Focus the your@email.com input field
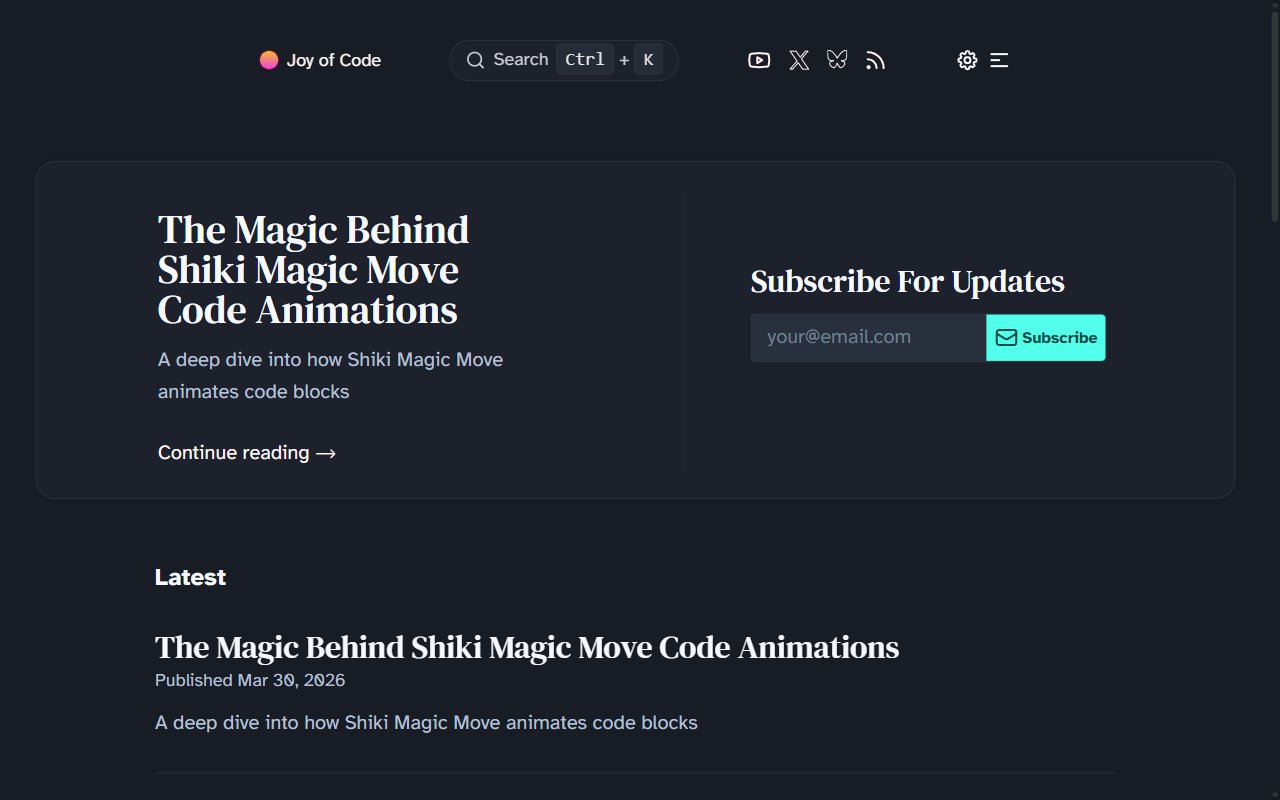Viewport: 1280px width, 800px height. coord(868,337)
